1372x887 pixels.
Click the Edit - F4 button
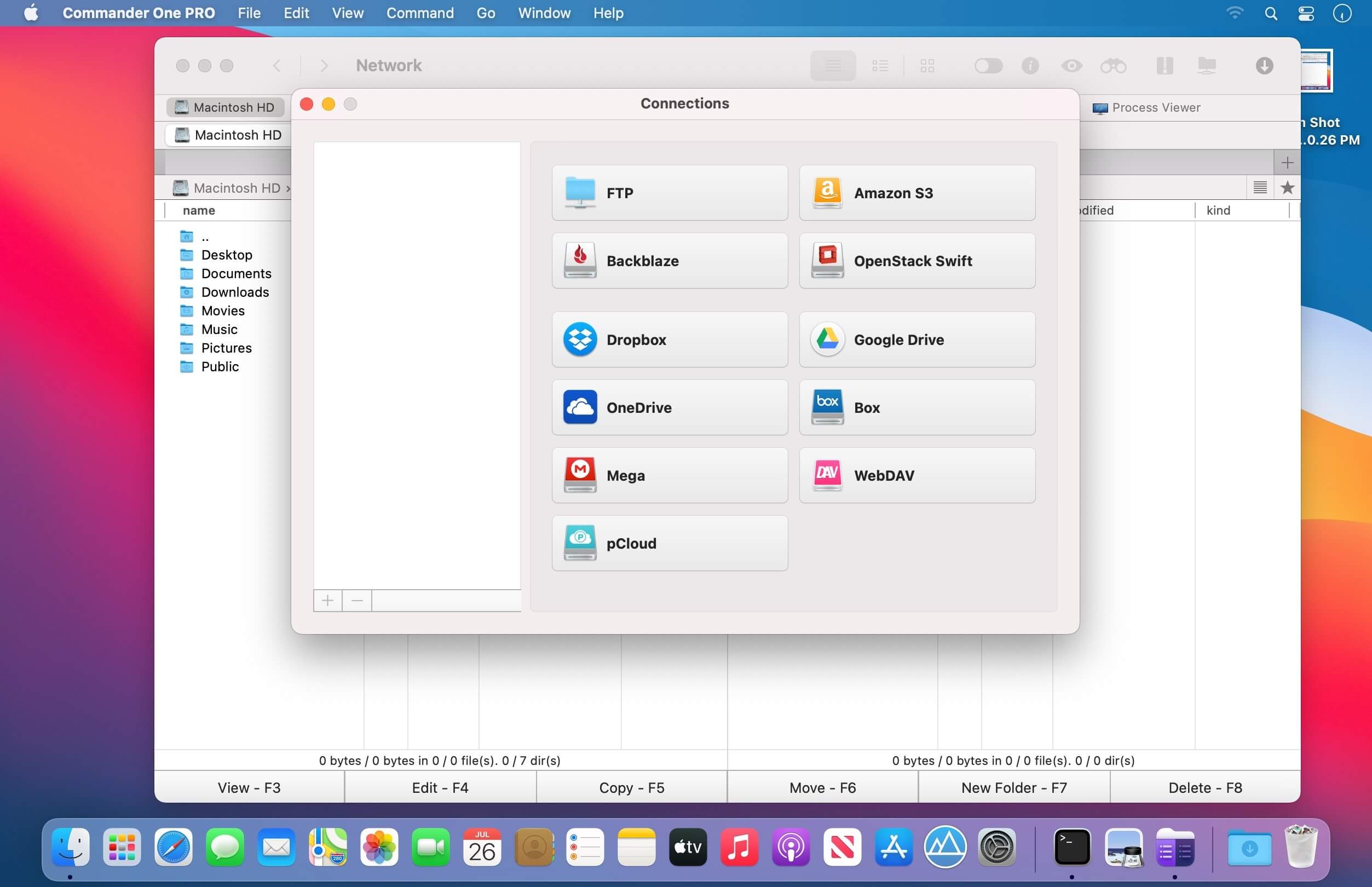pyautogui.click(x=440, y=787)
